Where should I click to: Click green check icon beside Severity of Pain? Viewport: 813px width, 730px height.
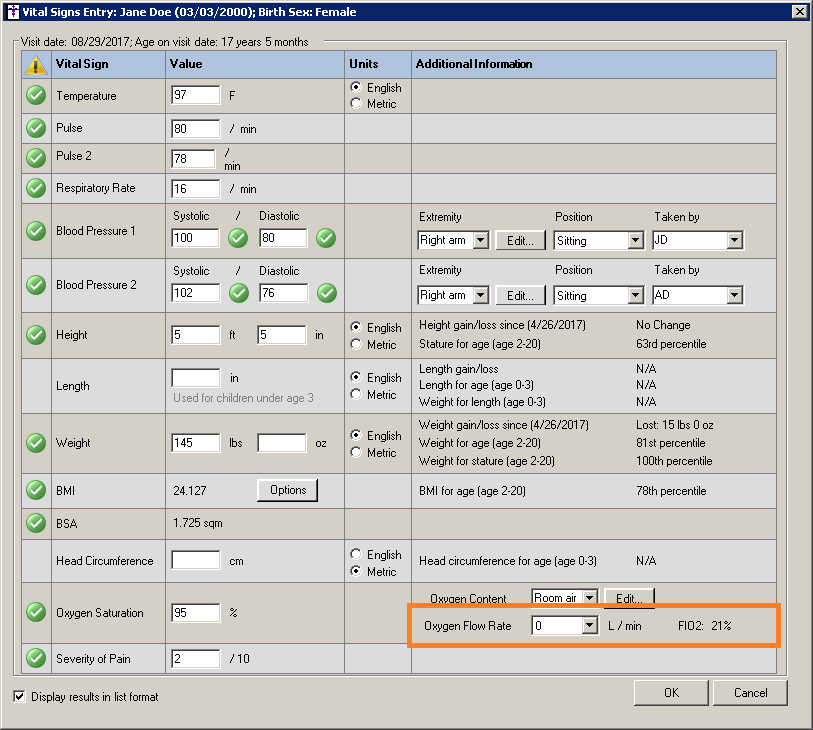(36, 658)
